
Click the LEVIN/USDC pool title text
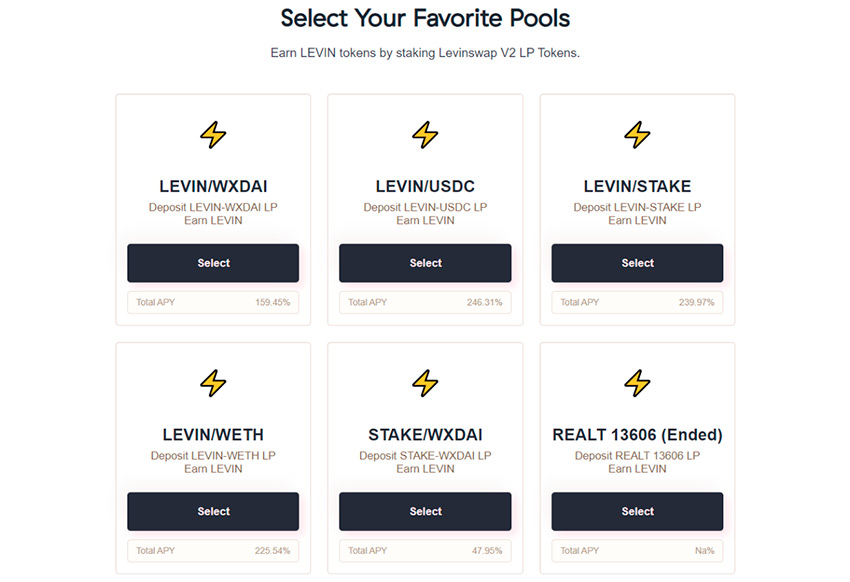coord(425,187)
